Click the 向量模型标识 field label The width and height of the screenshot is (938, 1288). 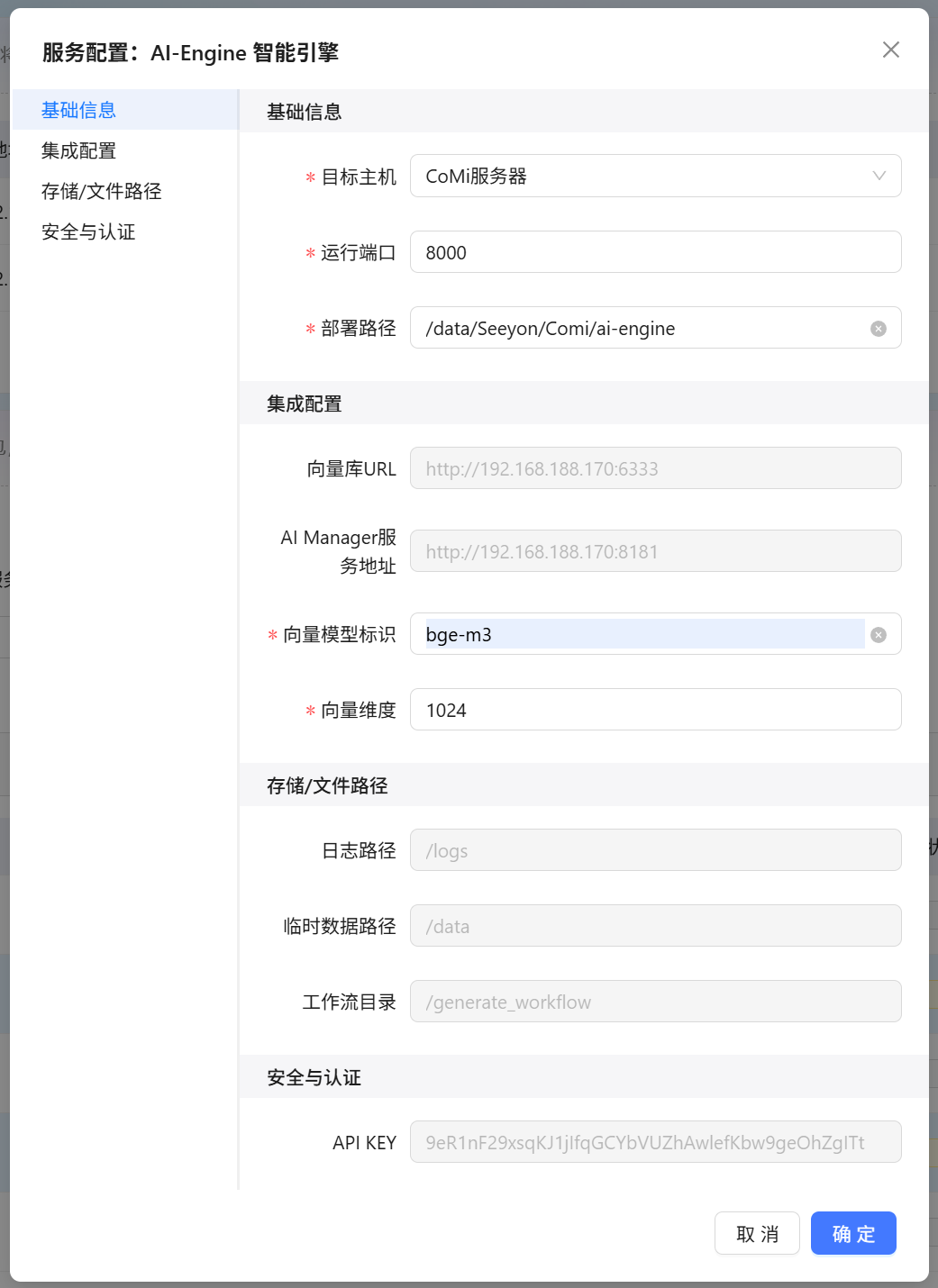[340, 634]
